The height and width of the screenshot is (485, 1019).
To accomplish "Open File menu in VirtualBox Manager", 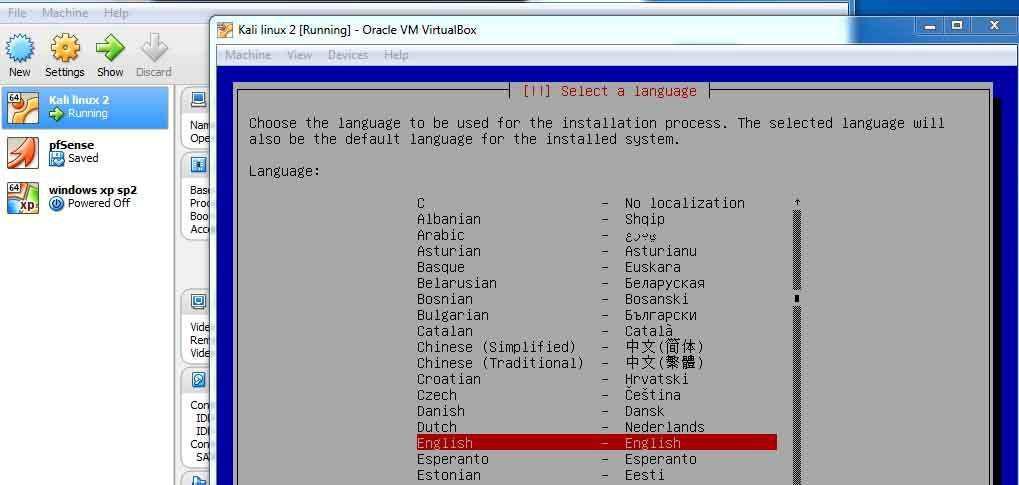I will (18, 12).
